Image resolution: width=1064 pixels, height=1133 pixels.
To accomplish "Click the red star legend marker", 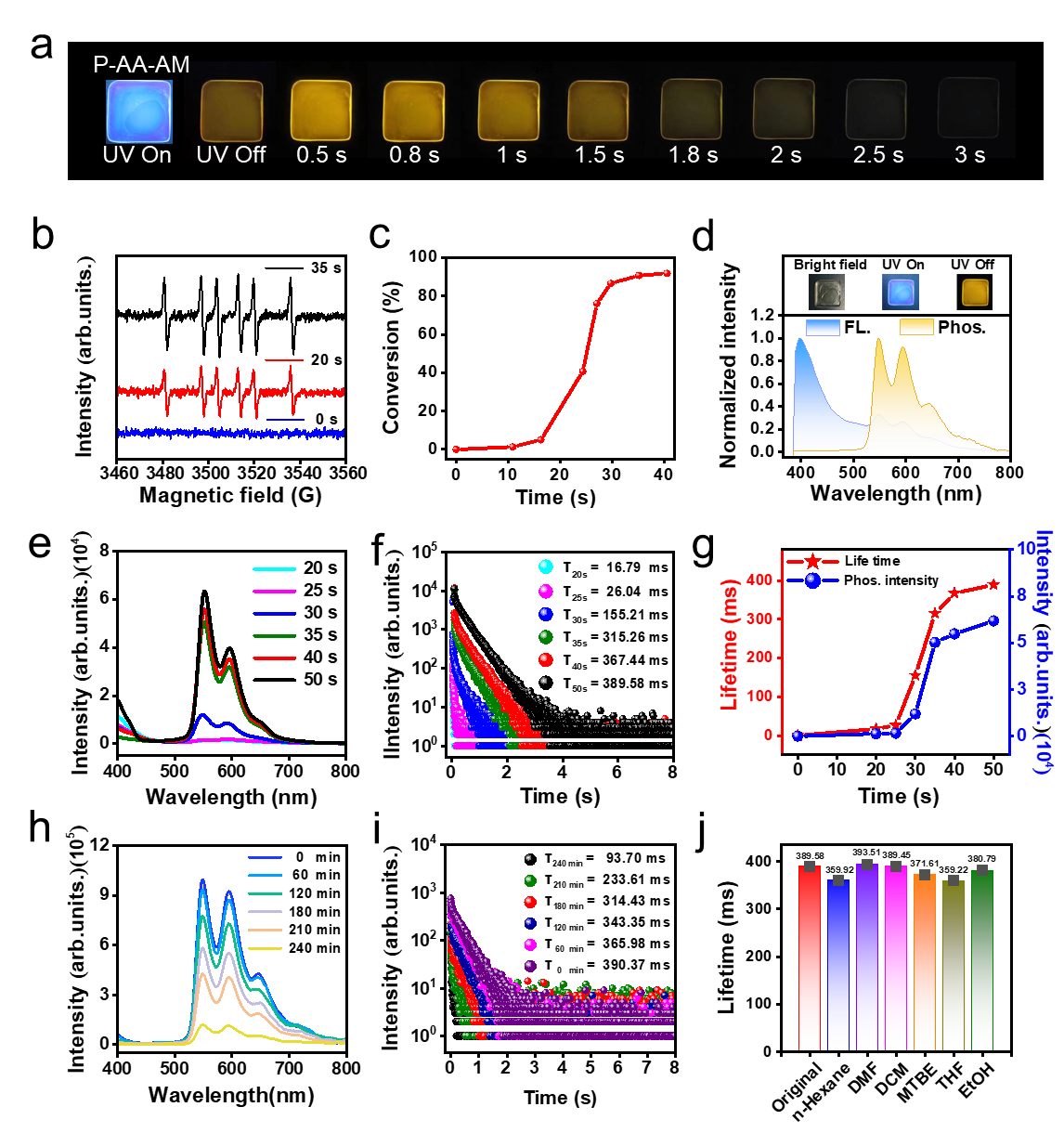I will [812, 562].
